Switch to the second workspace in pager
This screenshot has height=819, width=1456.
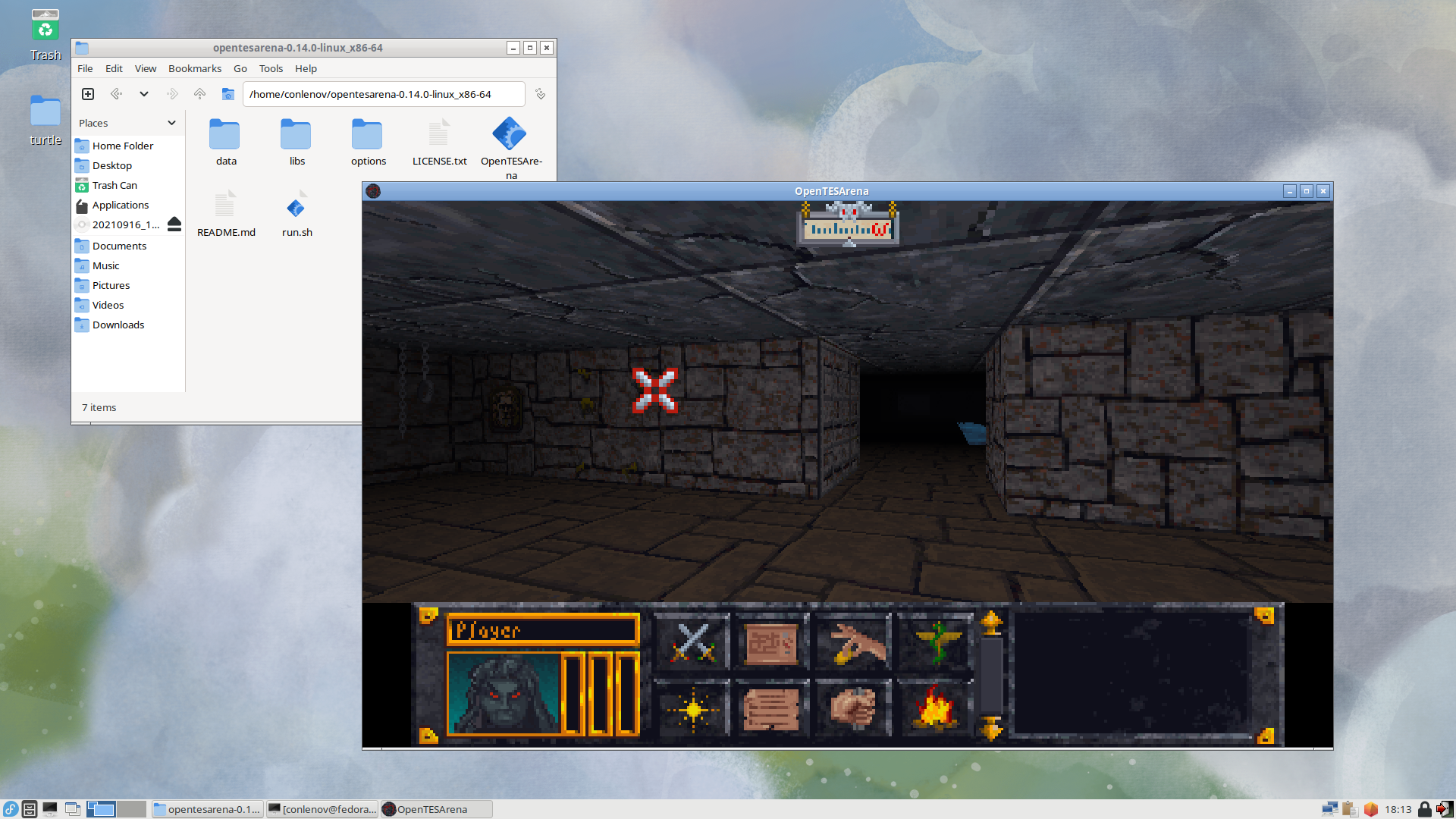click(131, 809)
